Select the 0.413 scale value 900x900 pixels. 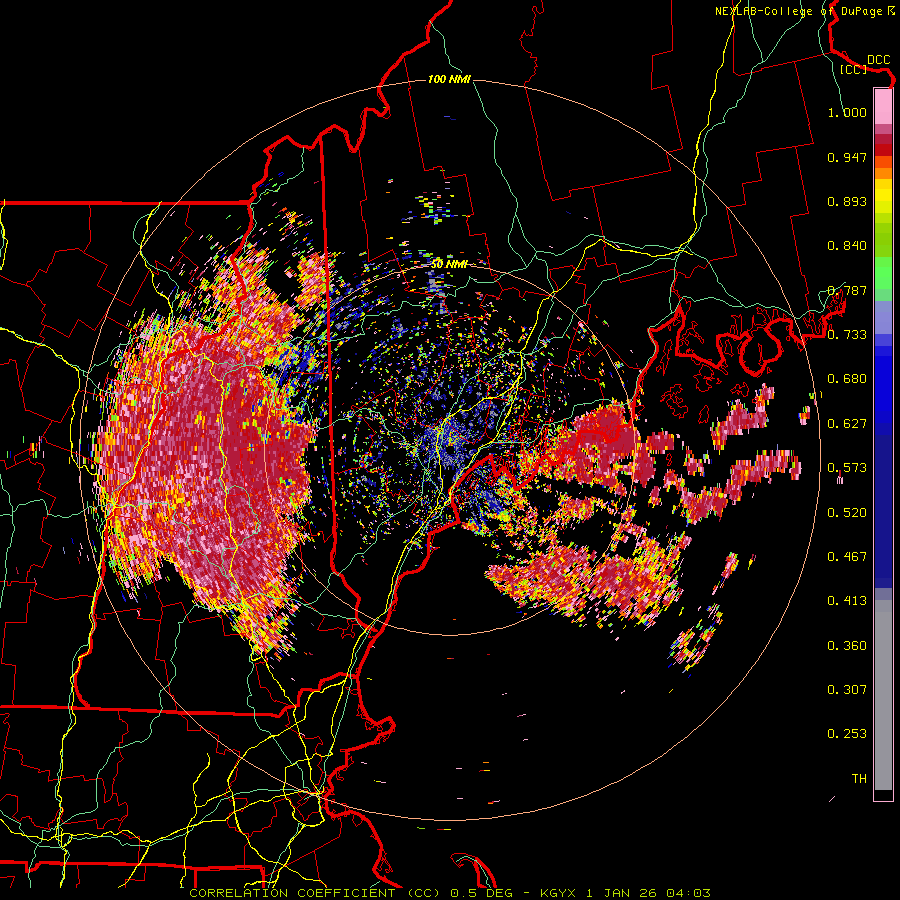847,601
